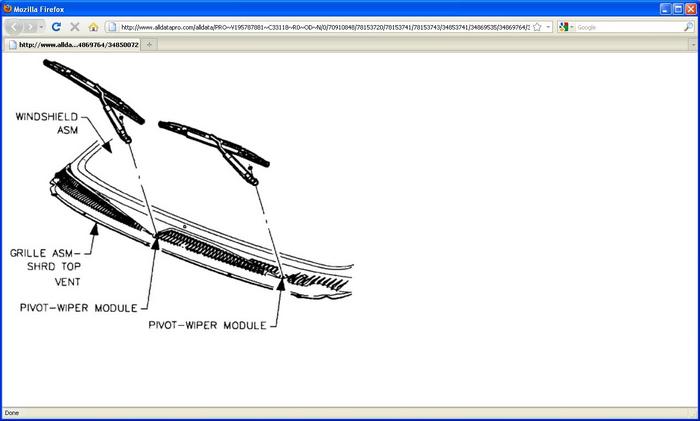Click the 'GRILLE ASM- SHRD TOP VENT' label
Viewport: 700px width, 421px height.
click(x=45, y=267)
